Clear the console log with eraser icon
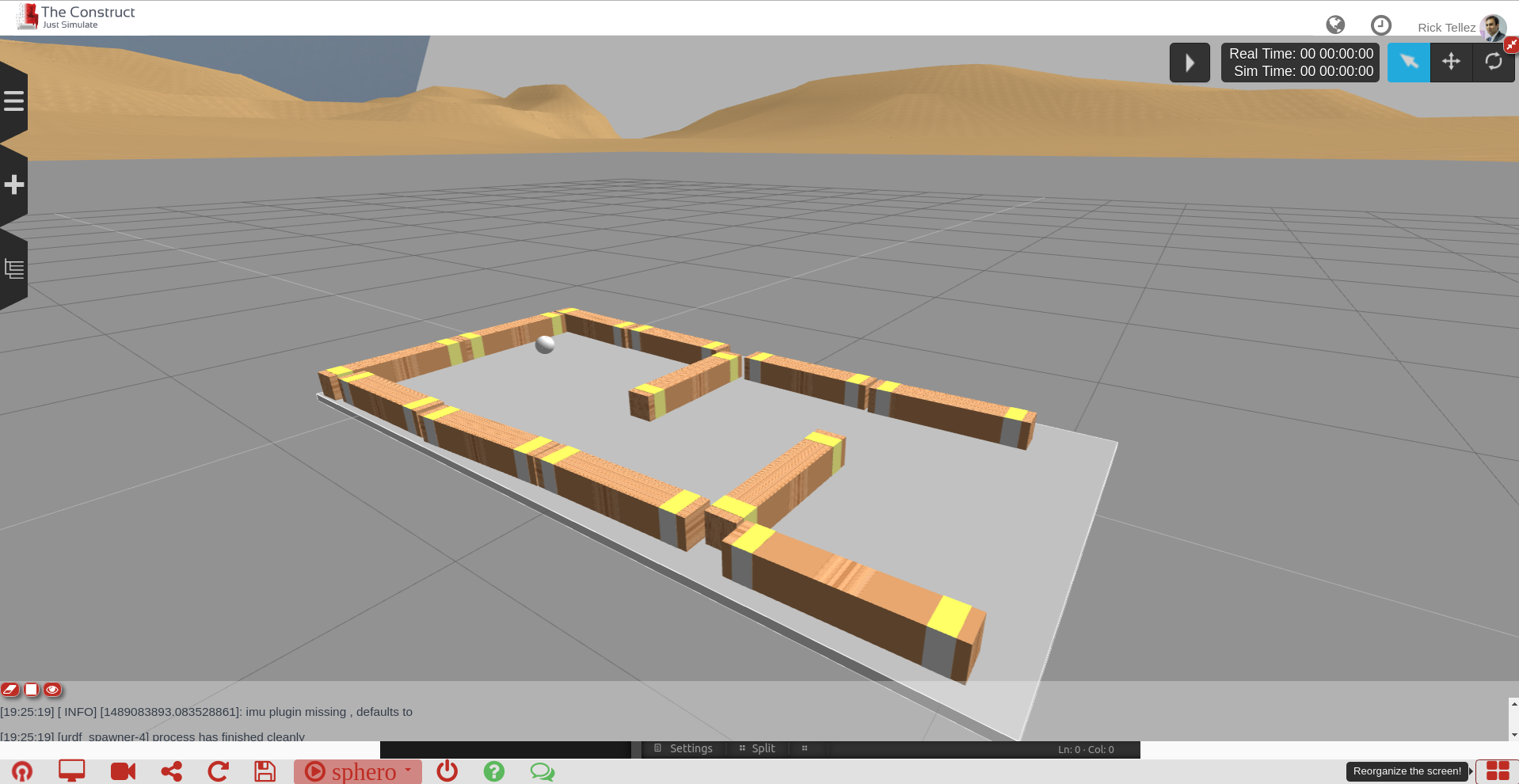The width and height of the screenshot is (1519, 784). pos(10,690)
